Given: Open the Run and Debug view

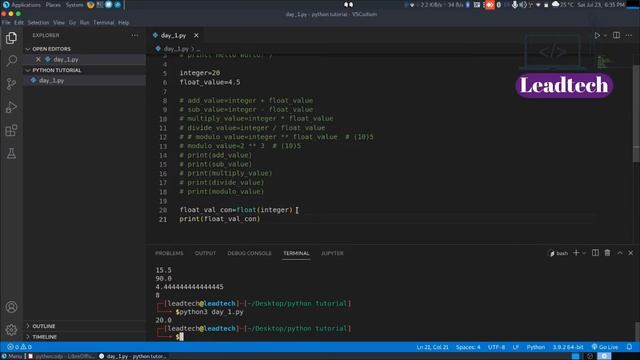Looking at the screenshot, I should click(x=11, y=107).
